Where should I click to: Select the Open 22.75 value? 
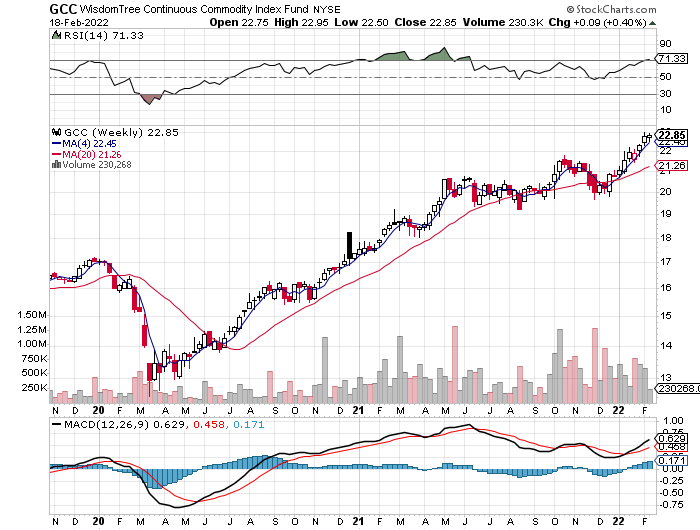coord(239,22)
